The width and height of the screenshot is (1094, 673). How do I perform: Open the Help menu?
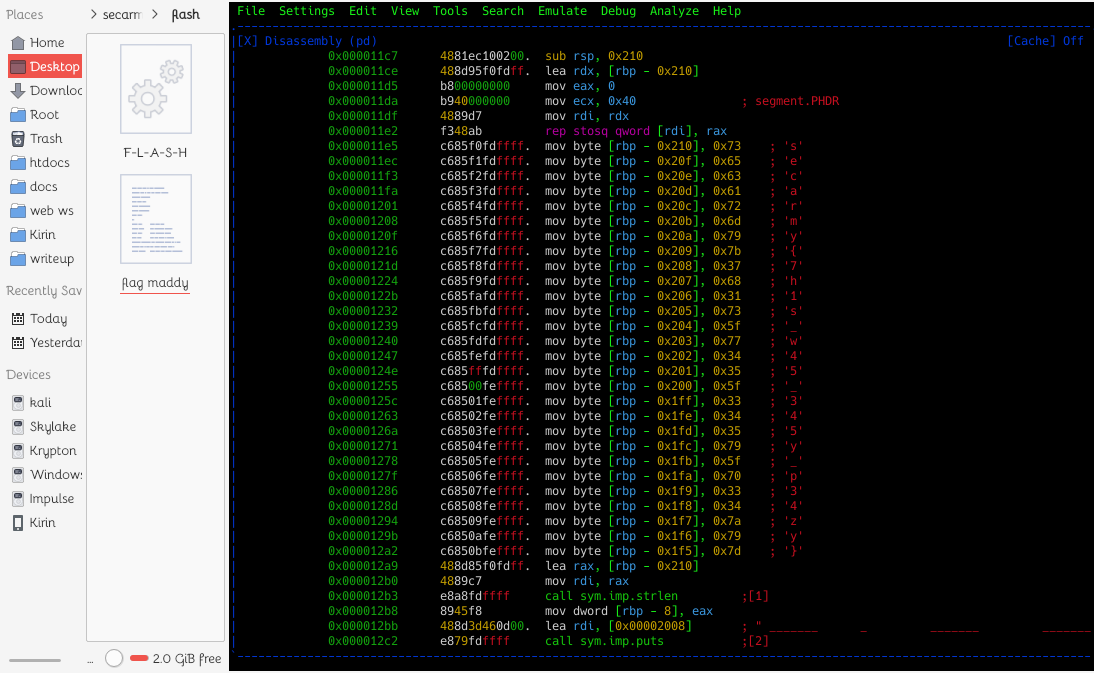pyautogui.click(x=726, y=11)
